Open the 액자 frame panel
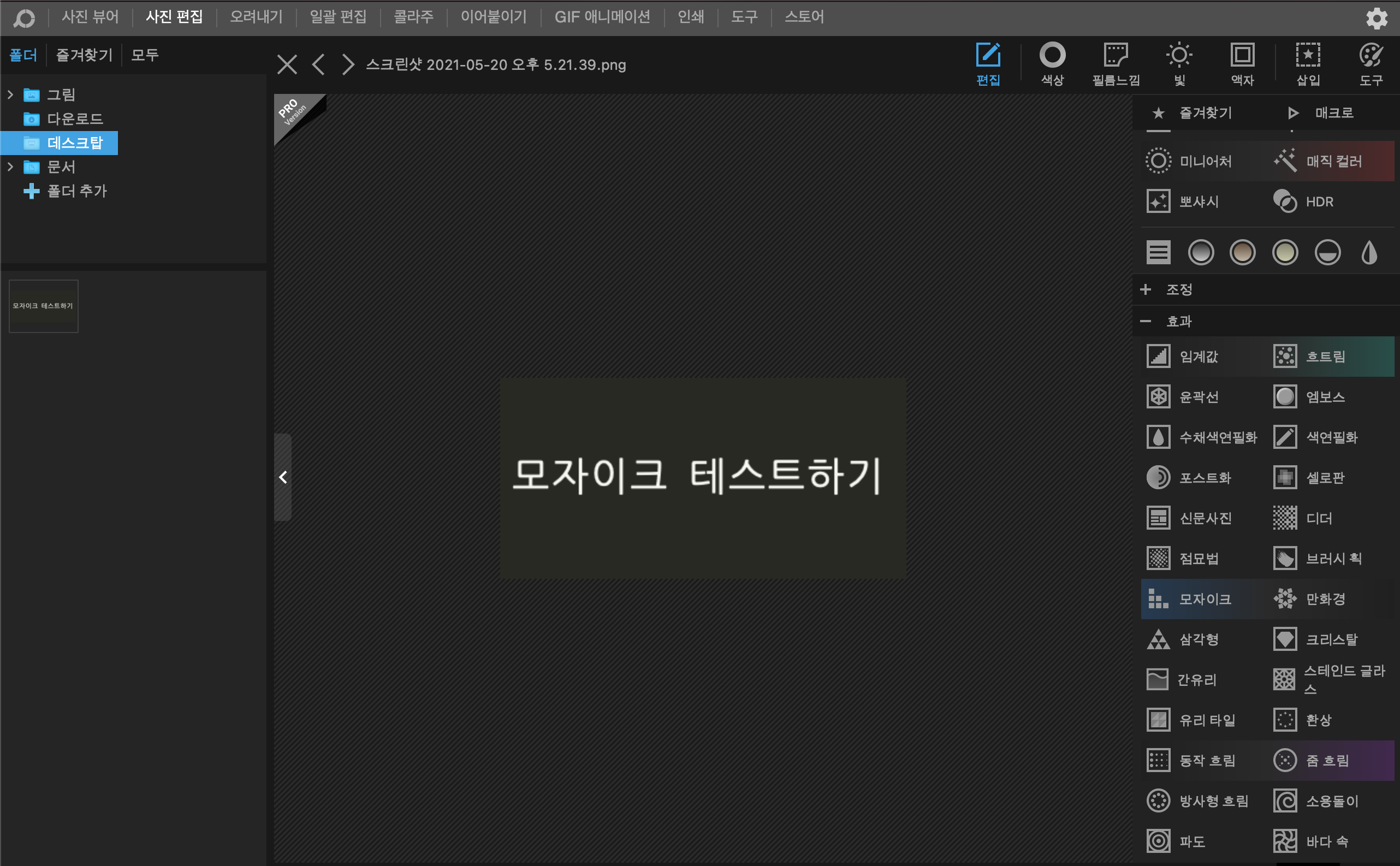This screenshot has height=866, width=1400. (x=1242, y=64)
